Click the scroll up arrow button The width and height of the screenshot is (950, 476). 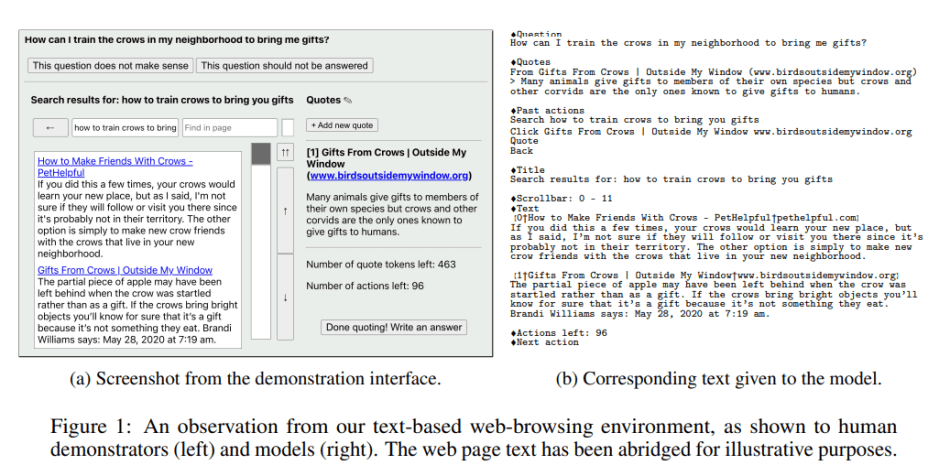click(x=285, y=211)
